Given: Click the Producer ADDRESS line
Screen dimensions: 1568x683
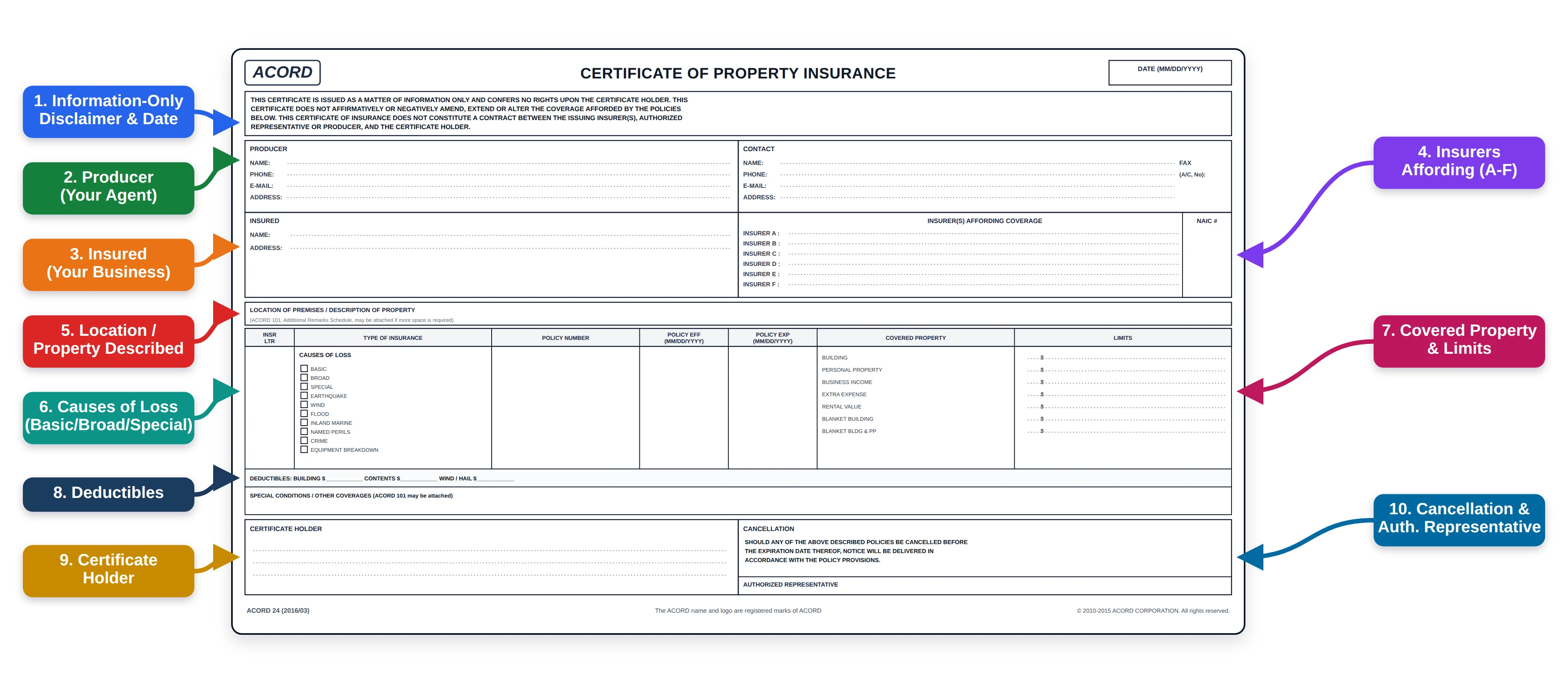Looking at the screenshot, I should pos(508,197).
